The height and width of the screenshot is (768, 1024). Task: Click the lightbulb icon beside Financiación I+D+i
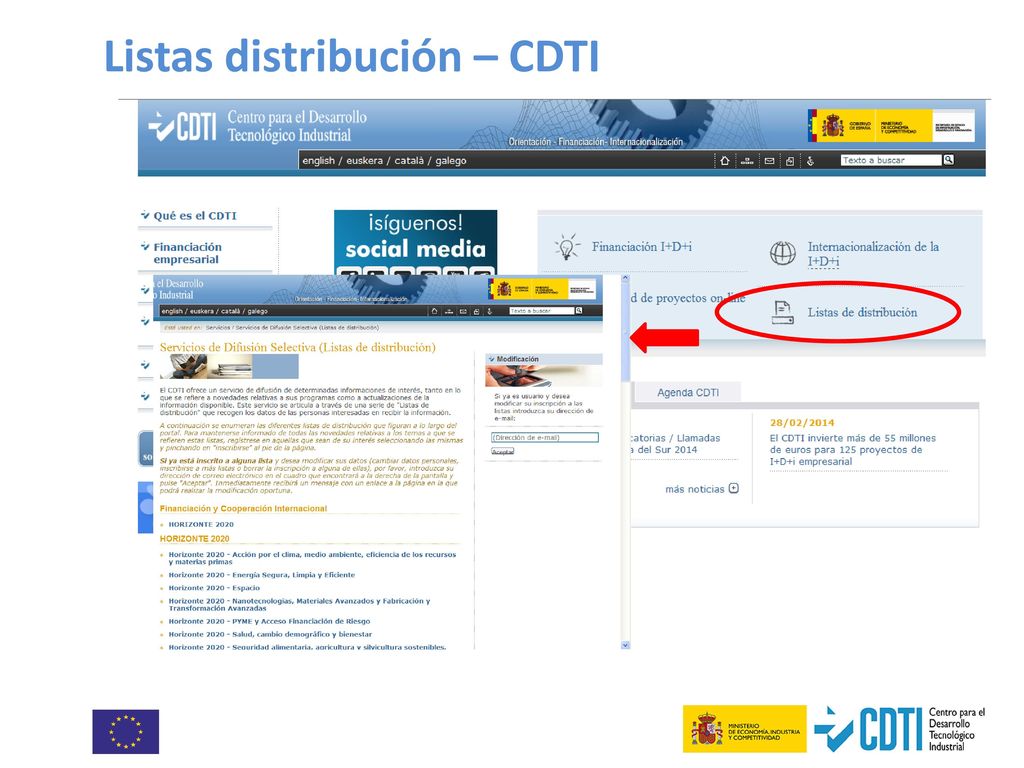coord(567,248)
